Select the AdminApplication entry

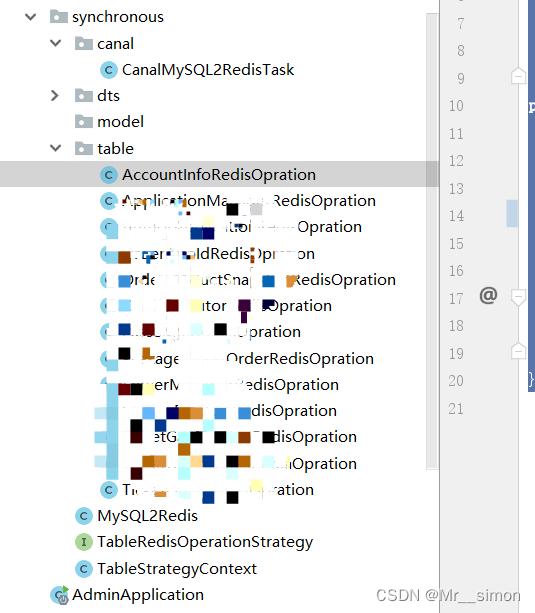[x=138, y=595]
